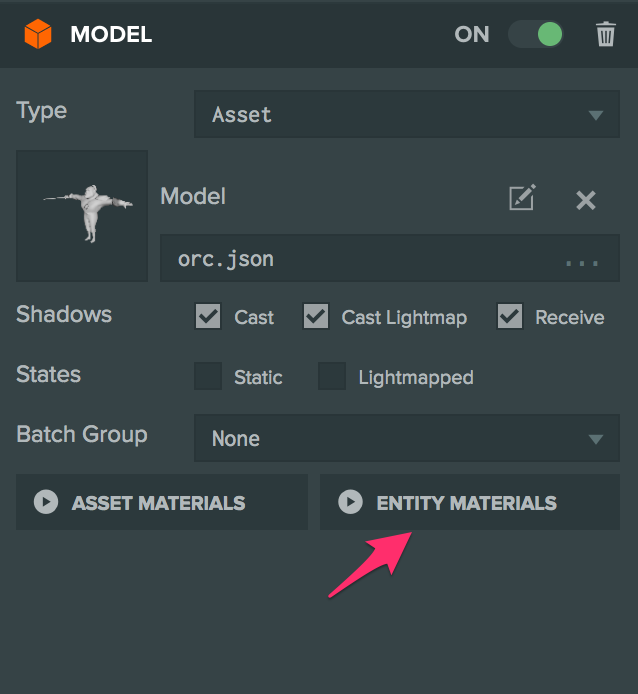Uncheck the Cast shadows checkbox

[208, 317]
